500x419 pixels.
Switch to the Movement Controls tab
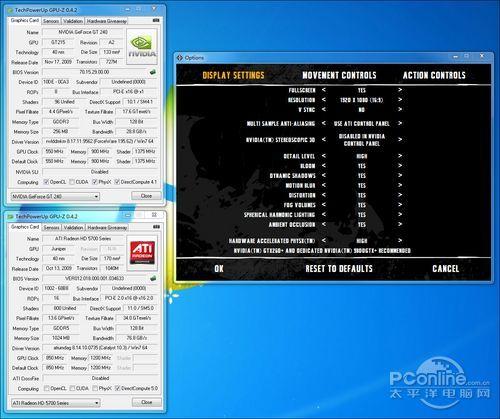click(339, 75)
